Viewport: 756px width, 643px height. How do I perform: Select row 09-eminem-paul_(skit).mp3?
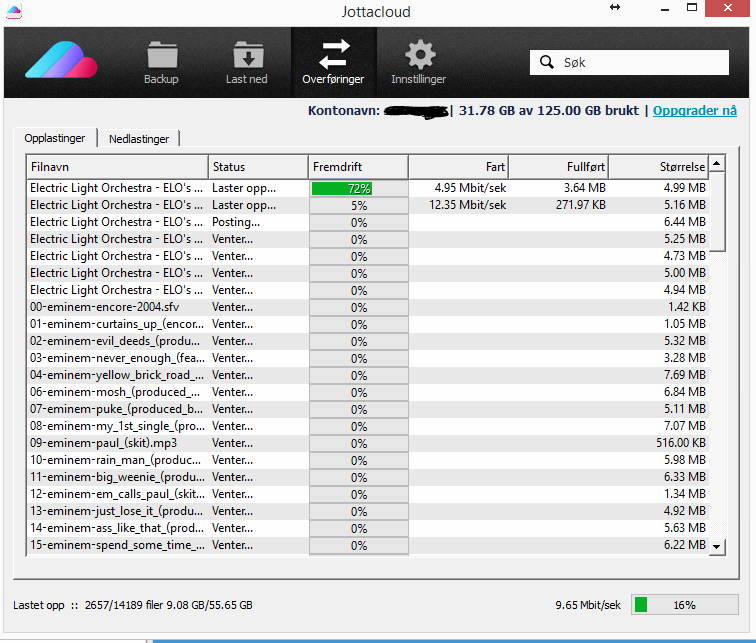368,443
